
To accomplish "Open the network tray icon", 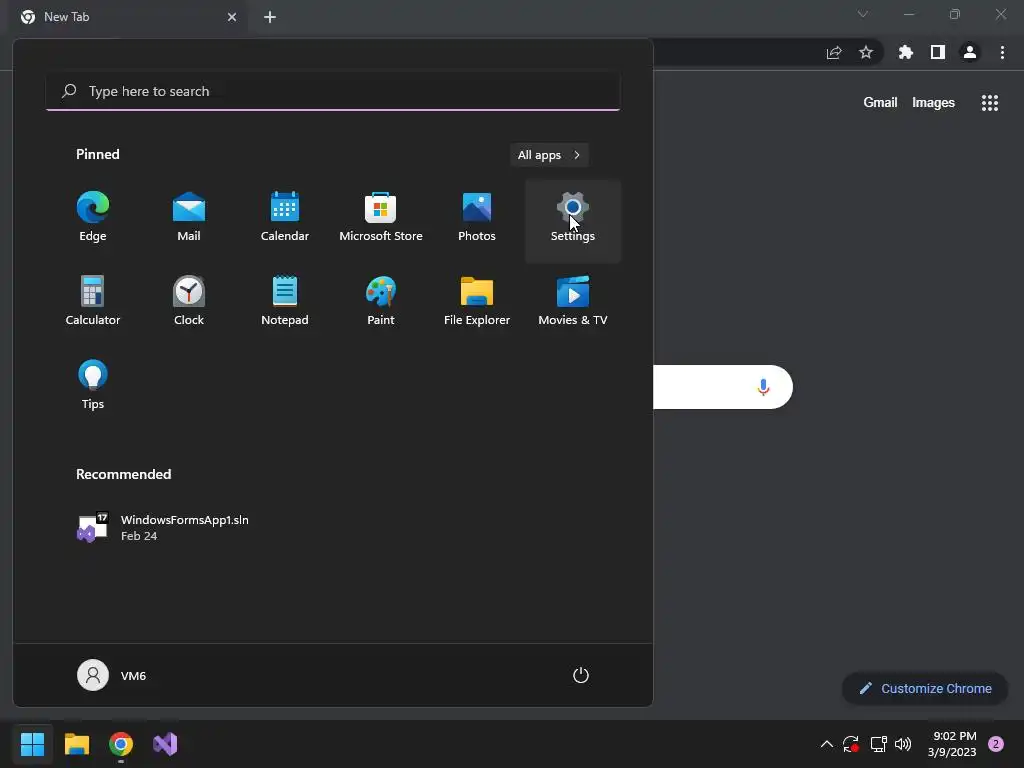I will (878, 744).
